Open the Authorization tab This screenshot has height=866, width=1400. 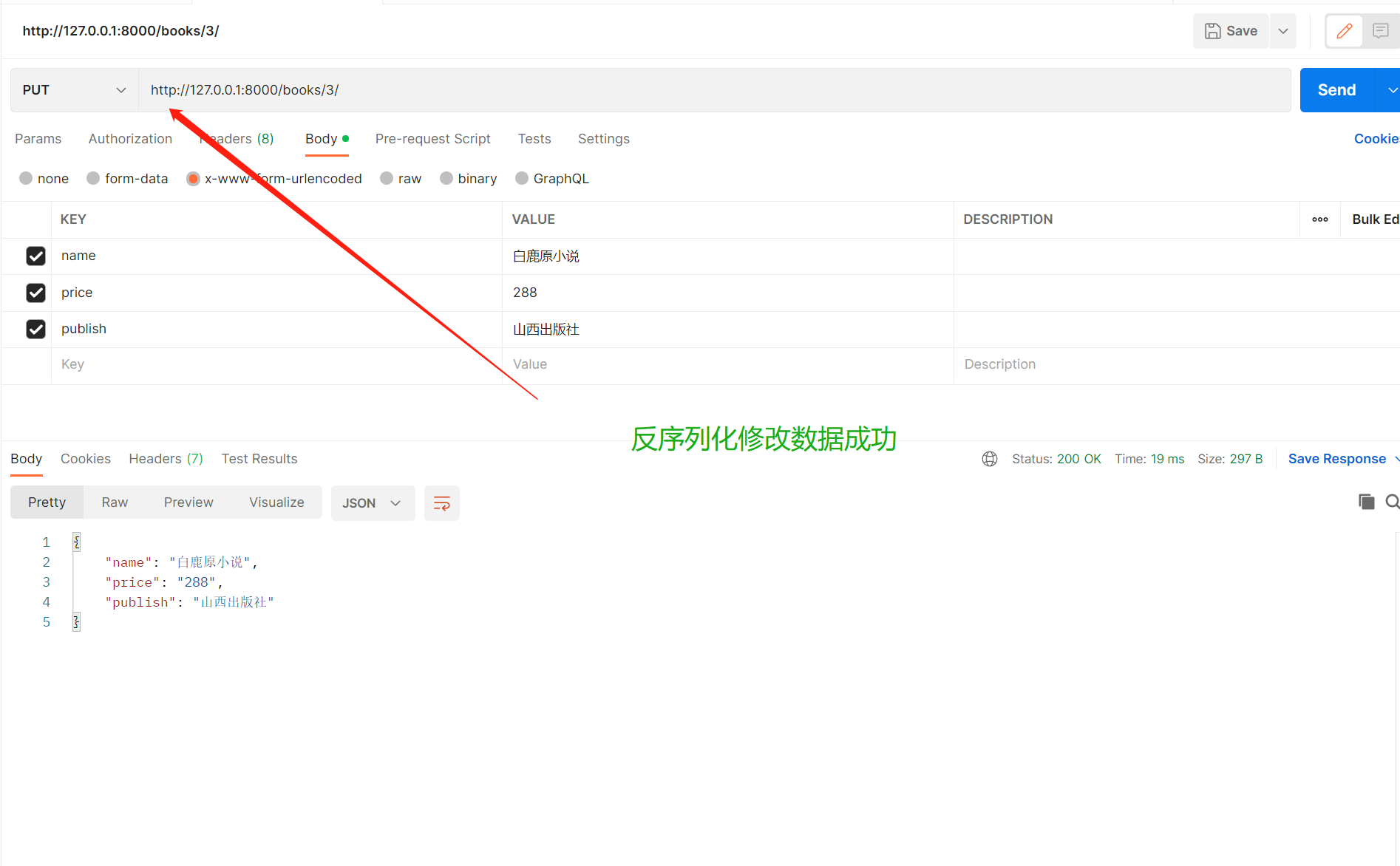click(130, 139)
